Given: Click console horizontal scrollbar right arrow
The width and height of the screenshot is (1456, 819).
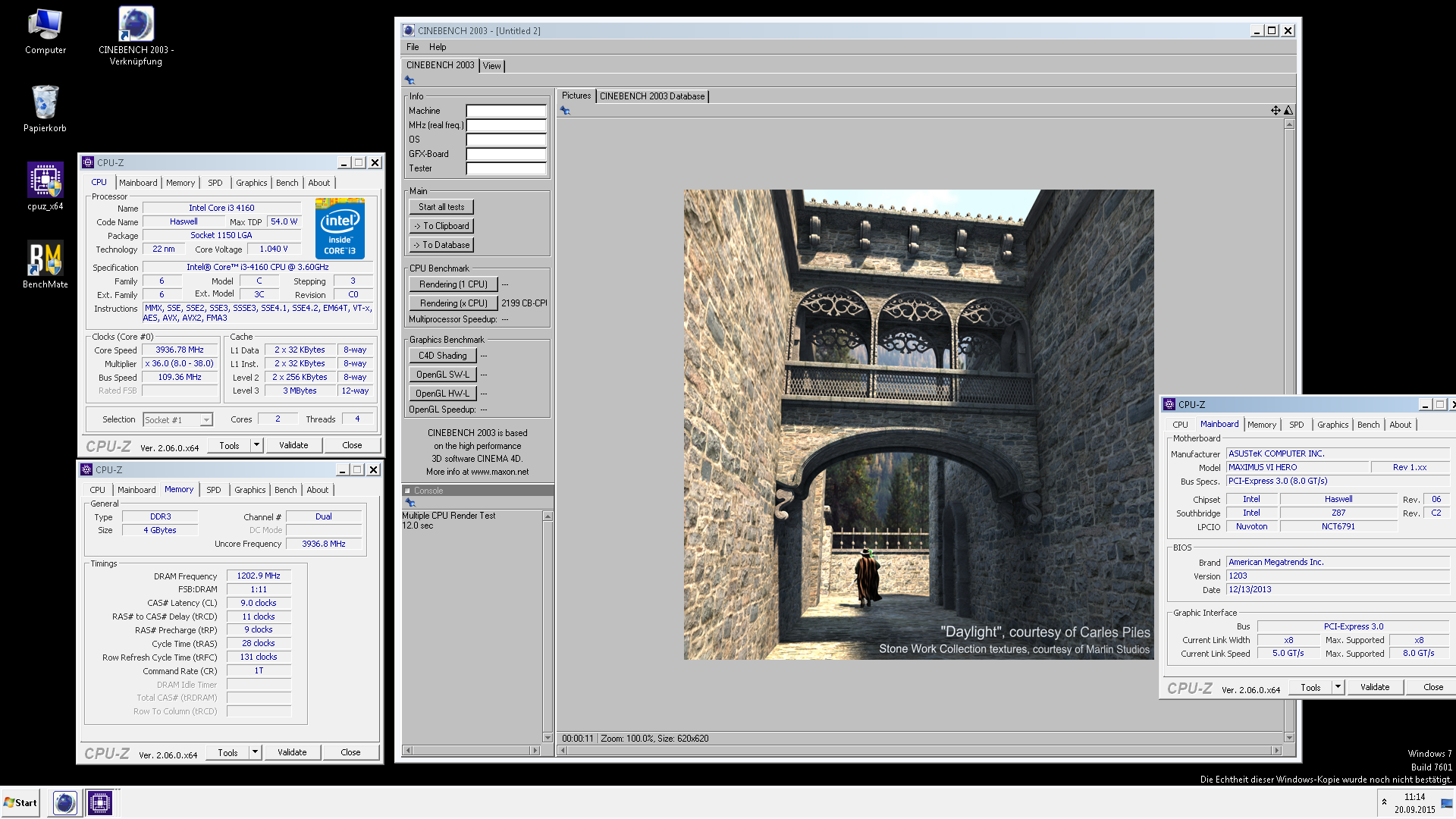Looking at the screenshot, I should point(535,751).
